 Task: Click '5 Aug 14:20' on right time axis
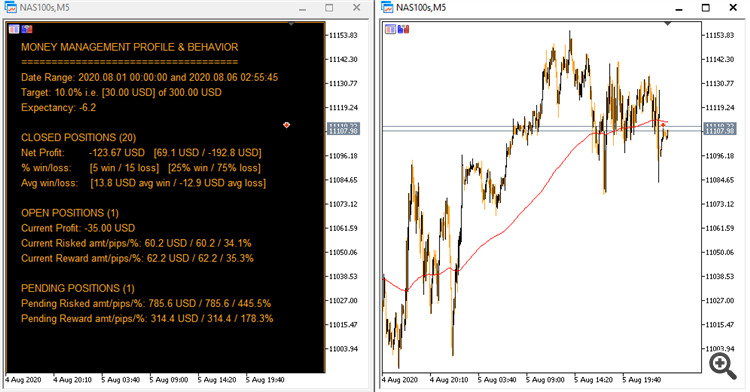pos(594,380)
